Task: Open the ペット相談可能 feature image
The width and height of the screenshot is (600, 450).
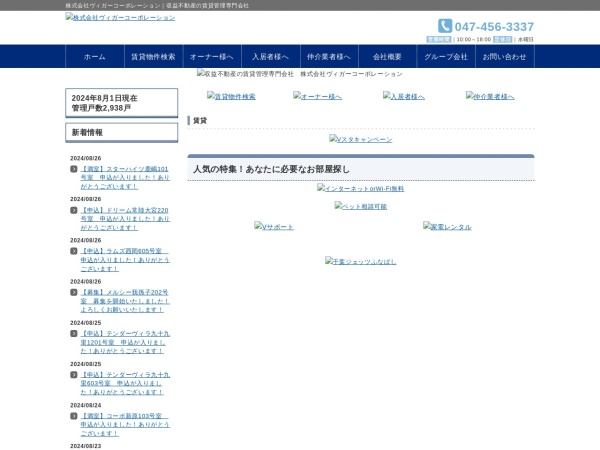Action: click(x=360, y=206)
